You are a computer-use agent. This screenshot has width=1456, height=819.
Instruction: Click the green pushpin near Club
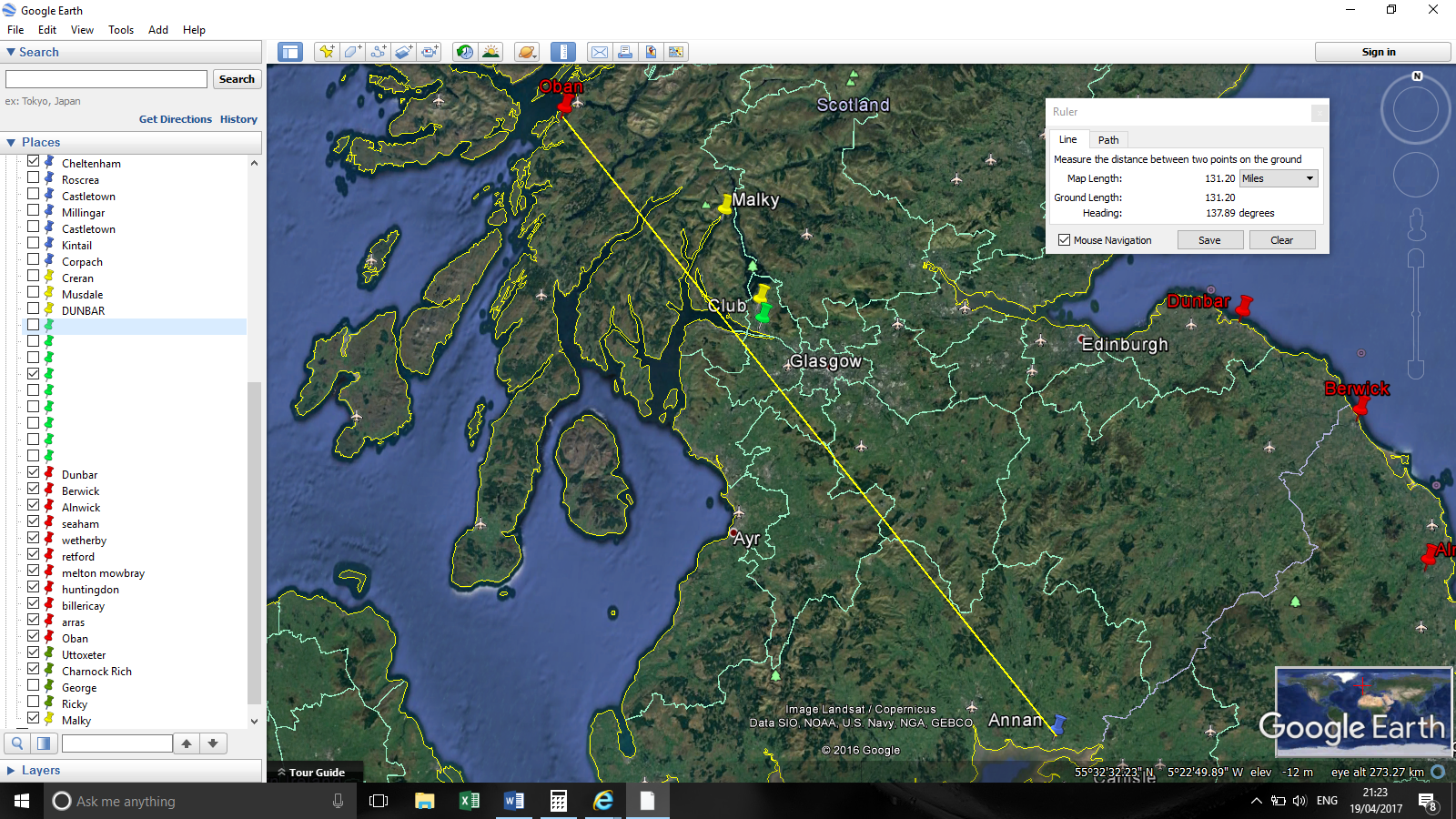coord(763,313)
